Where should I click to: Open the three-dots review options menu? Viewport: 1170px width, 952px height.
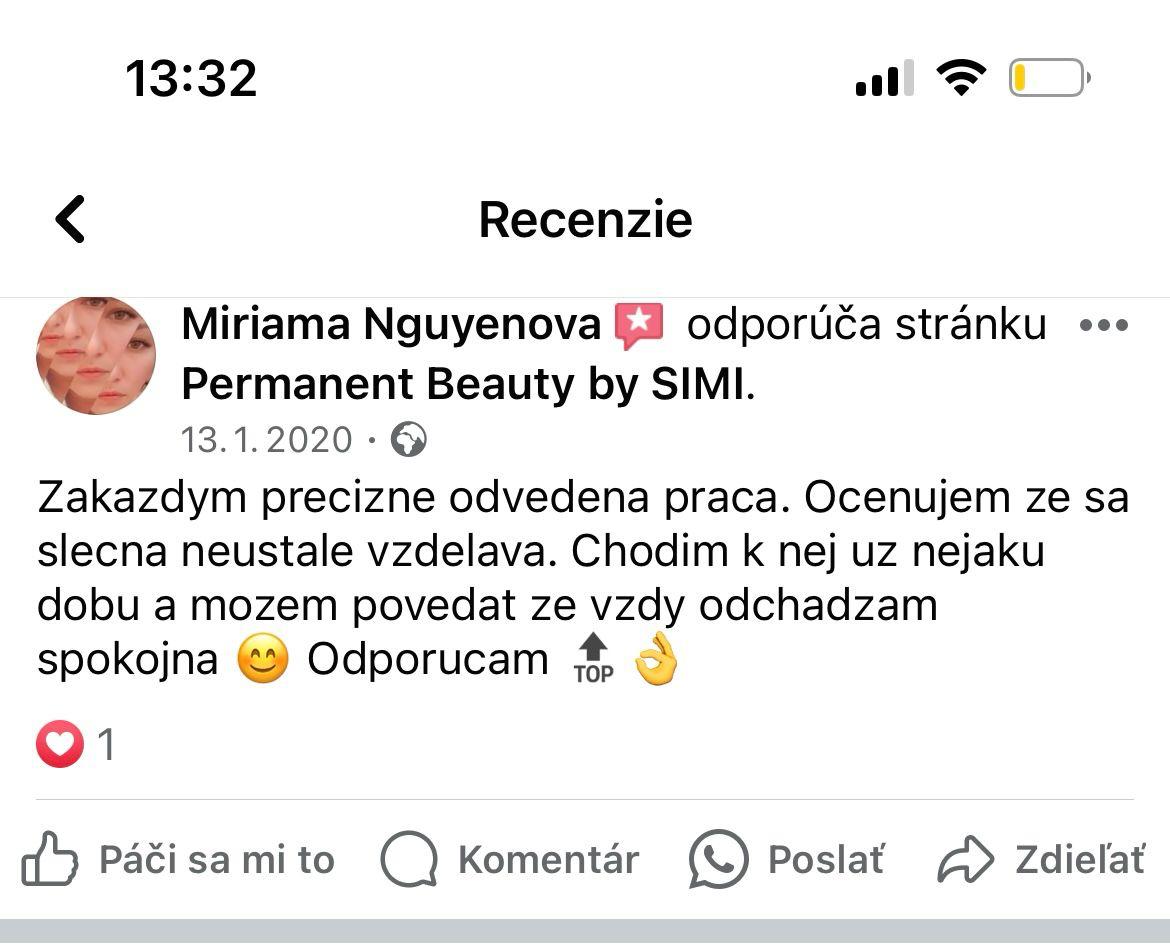[1104, 326]
